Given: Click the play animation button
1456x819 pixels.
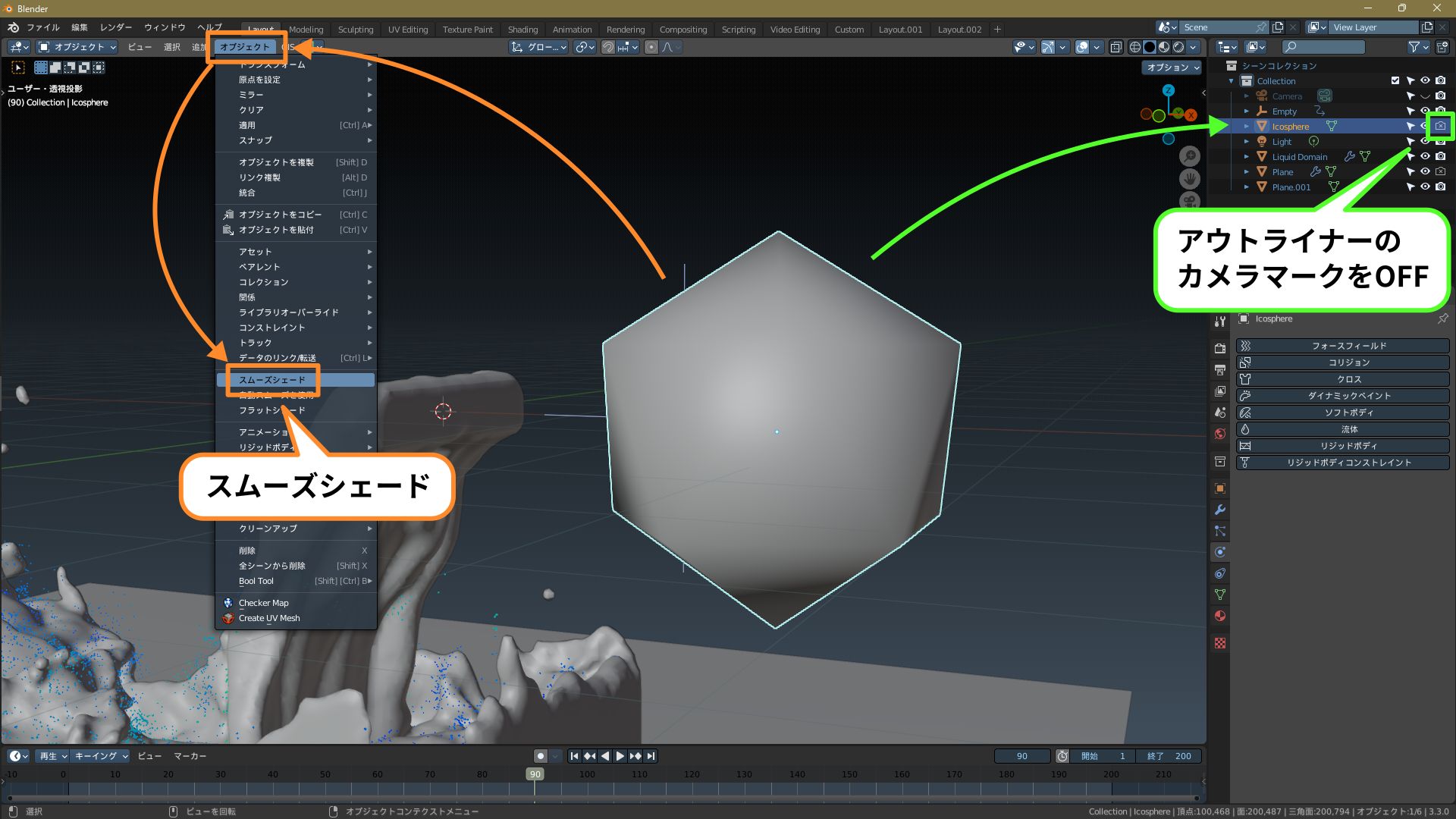Looking at the screenshot, I should point(620,756).
